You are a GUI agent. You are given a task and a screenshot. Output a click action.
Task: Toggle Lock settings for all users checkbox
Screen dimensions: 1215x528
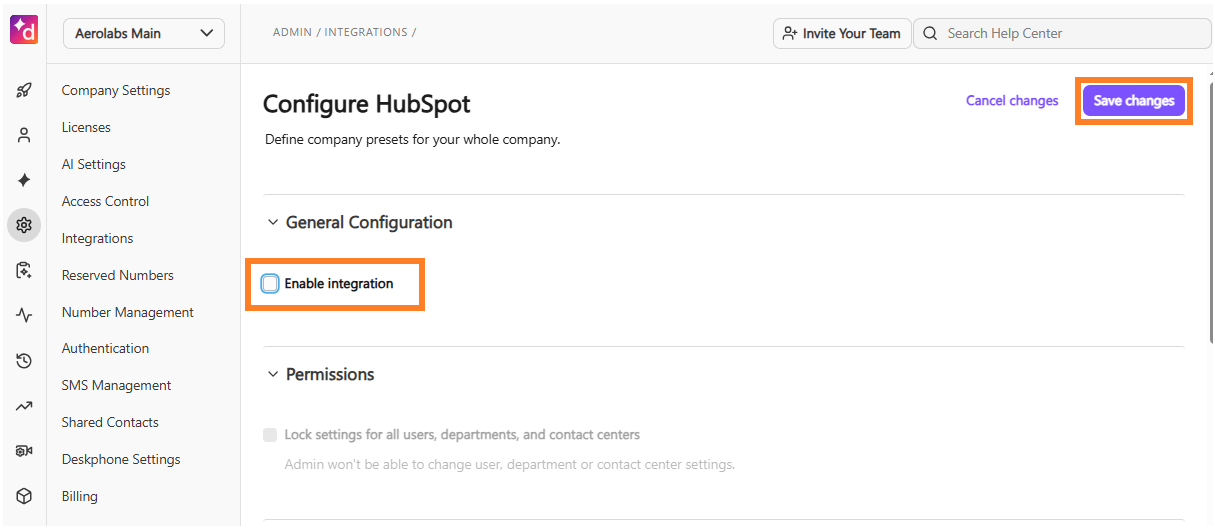[x=270, y=435]
